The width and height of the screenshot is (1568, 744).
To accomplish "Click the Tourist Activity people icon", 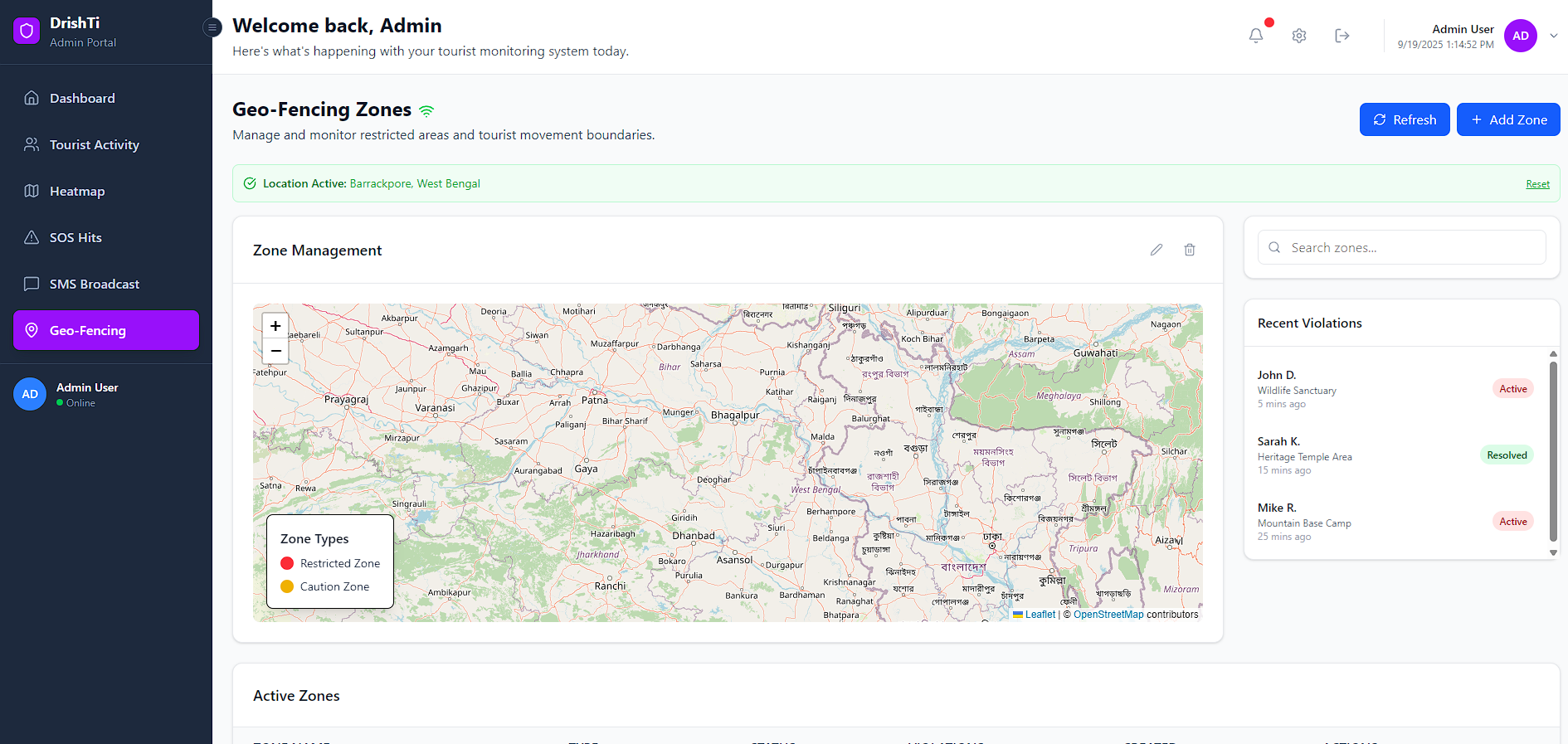I will coord(32,144).
